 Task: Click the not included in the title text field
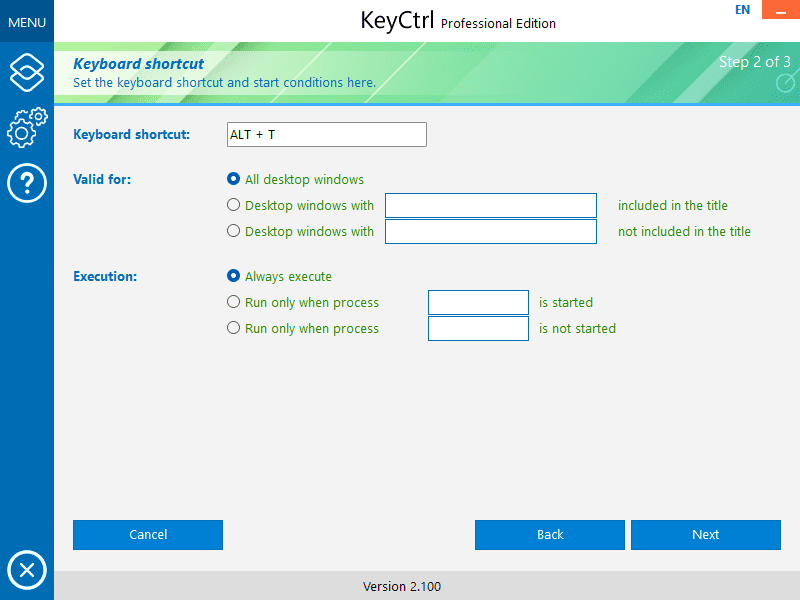491,231
